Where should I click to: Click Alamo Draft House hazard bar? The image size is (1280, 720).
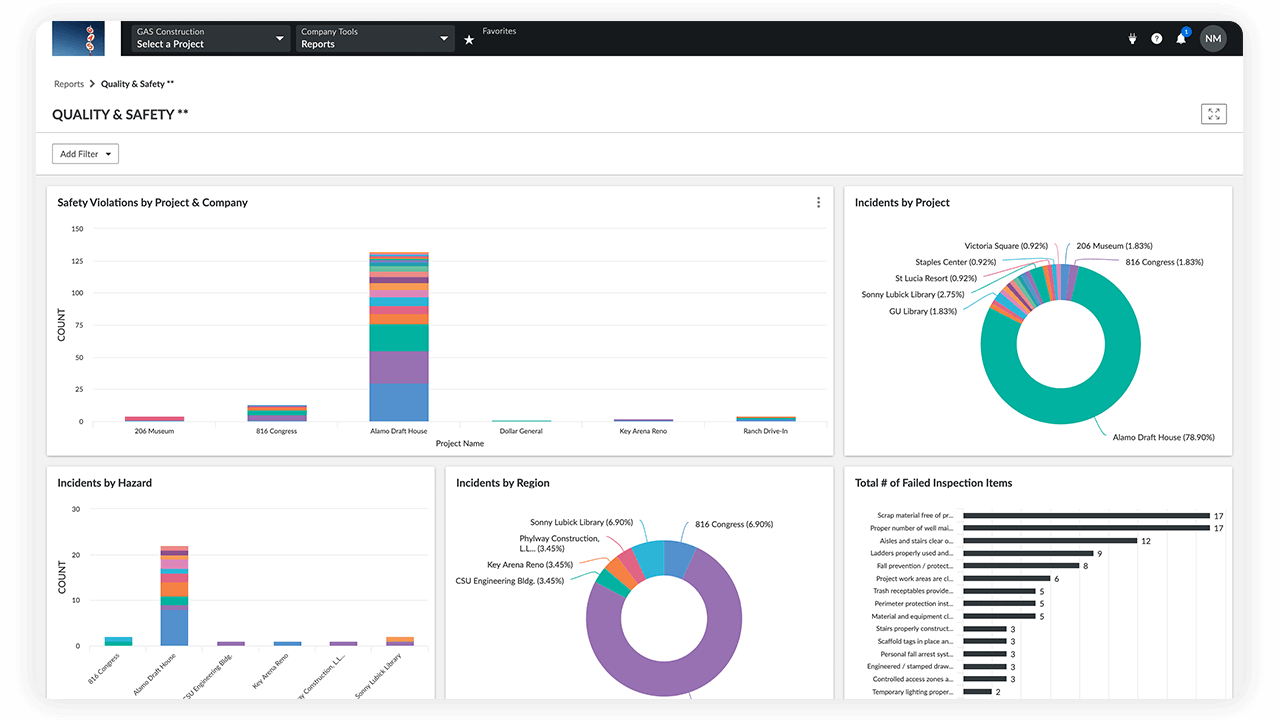click(174, 596)
